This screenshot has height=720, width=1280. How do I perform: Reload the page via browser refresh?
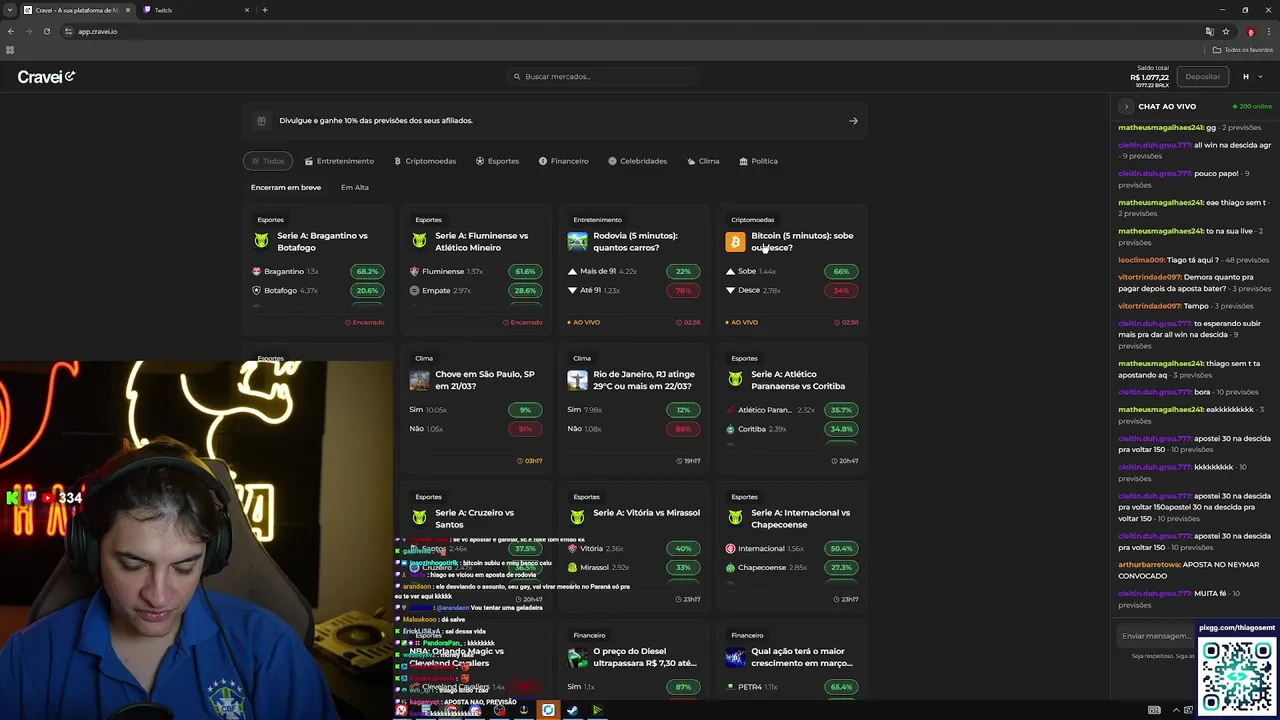click(x=46, y=31)
